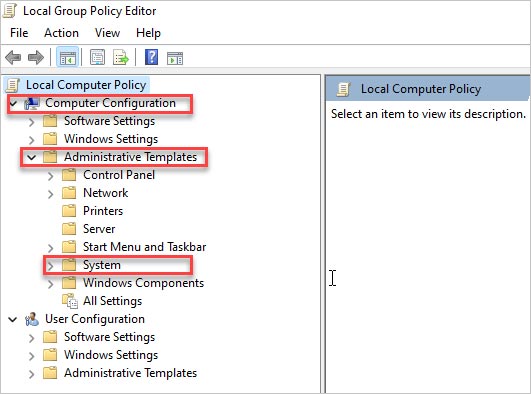Expand Software Settings under User Configuration

pyautogui.click(x=31, y=338)
